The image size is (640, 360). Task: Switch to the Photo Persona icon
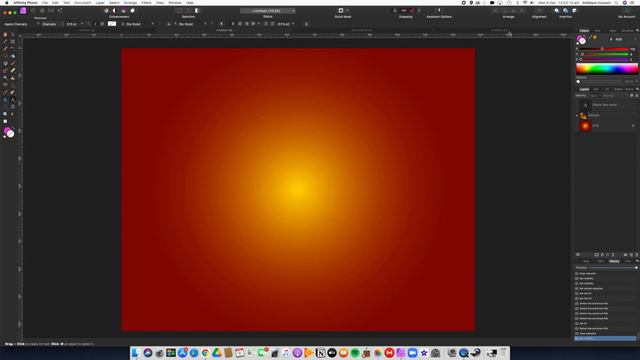(23, 11)
